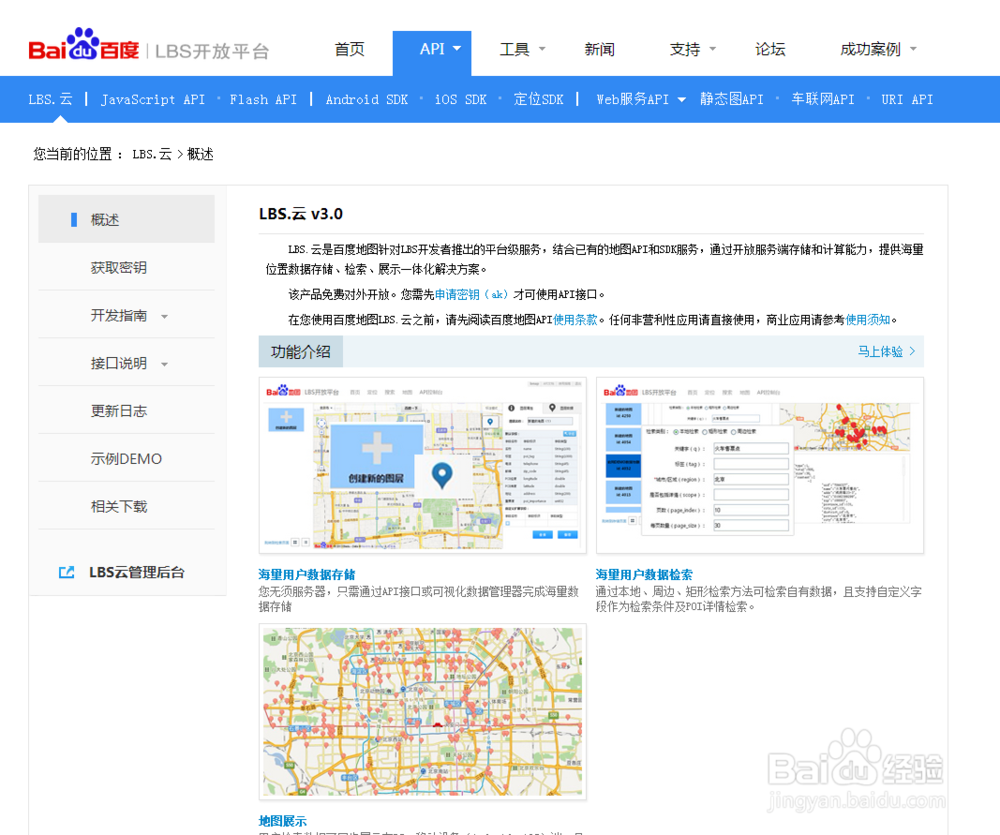1000x835 pixels.
Task: Click the LBS.云 v3.0 title
Action: point(301,214)
